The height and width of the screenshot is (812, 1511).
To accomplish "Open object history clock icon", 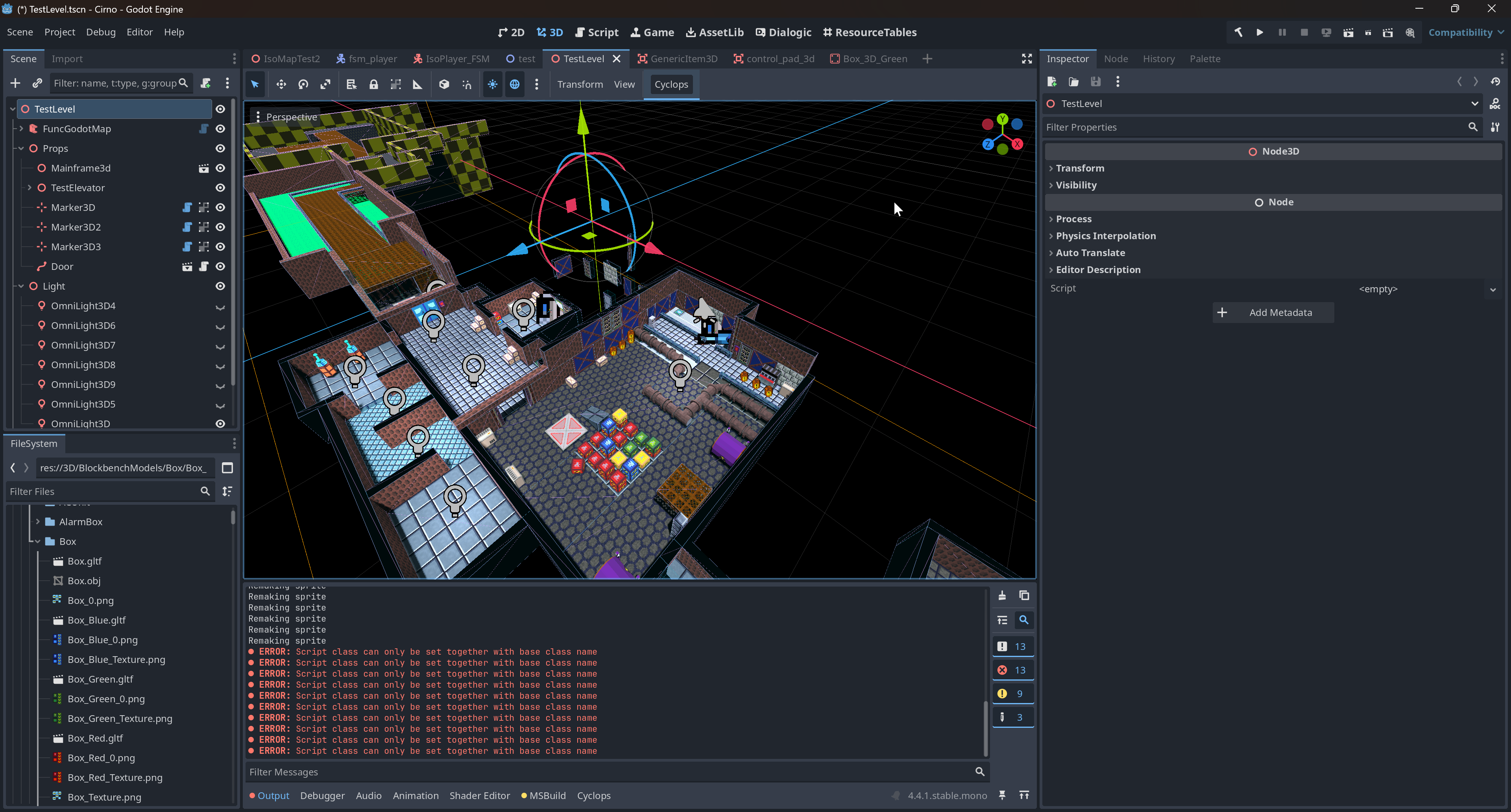I will coord(1494,81).
